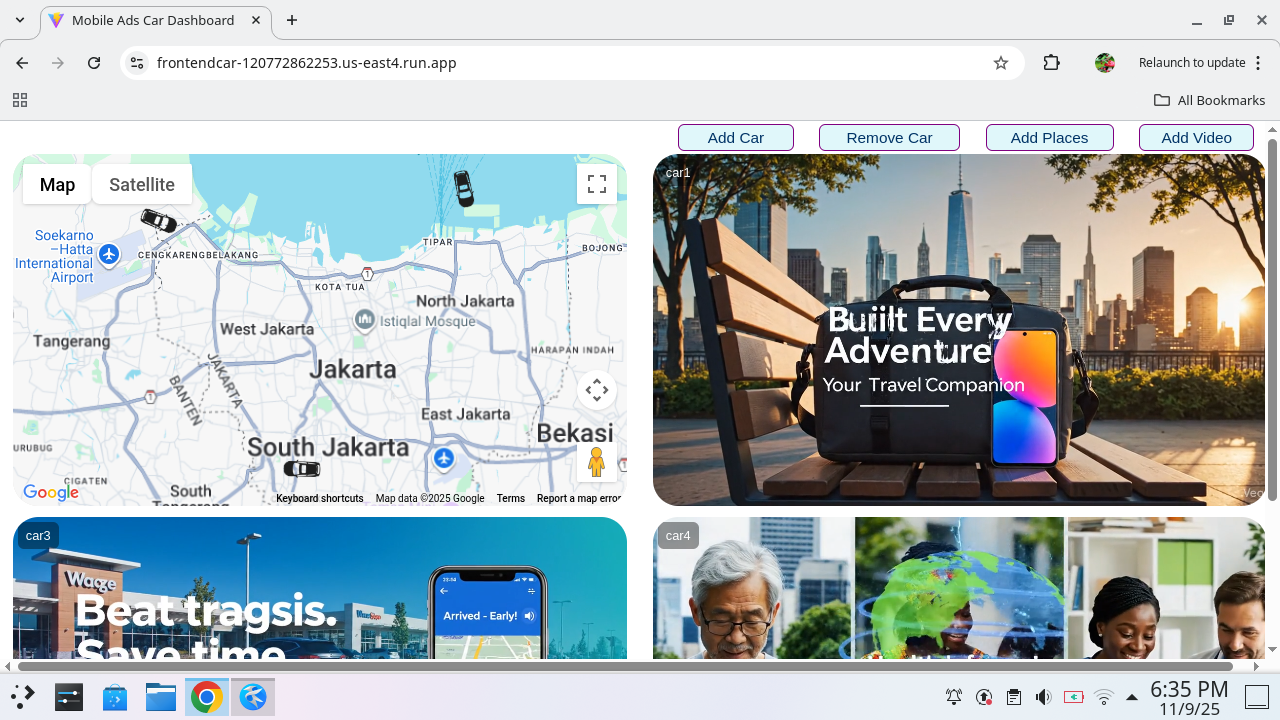Click car icon in the sea area
The image size is (1280, 720).
(x=464, y=188)
